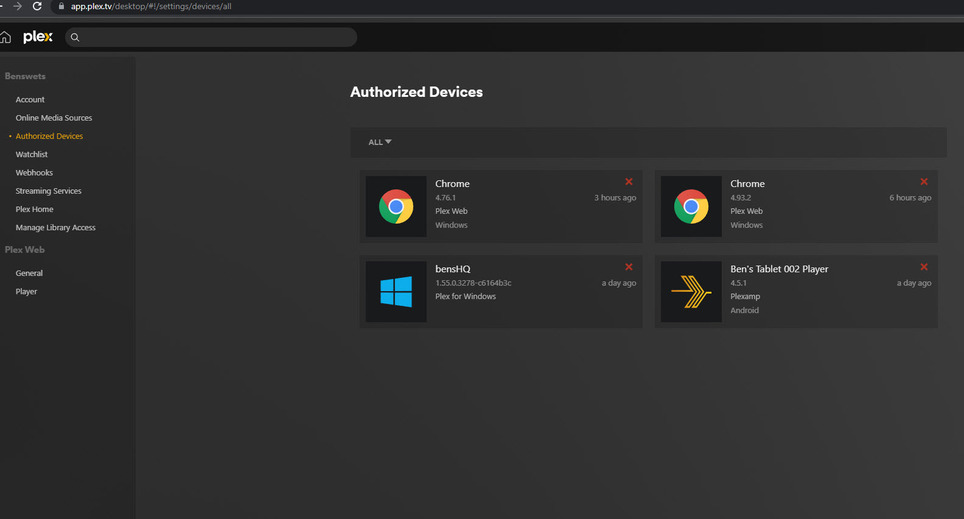Click the Windows logo on bensHQ card
Screen dimensions: 964x519
tap(396, 291)
